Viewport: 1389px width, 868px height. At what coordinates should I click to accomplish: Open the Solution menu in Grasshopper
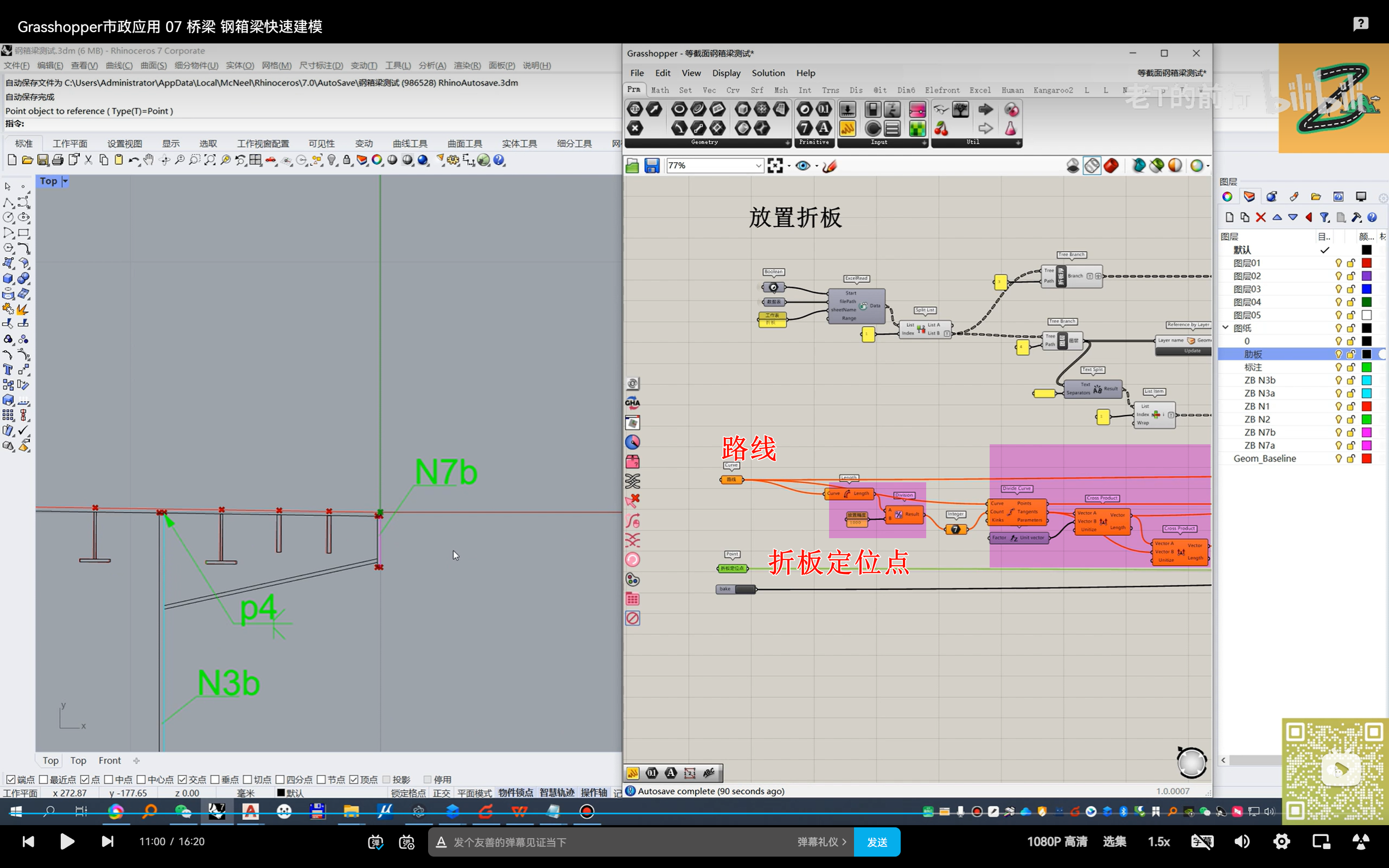click(768, 73)
